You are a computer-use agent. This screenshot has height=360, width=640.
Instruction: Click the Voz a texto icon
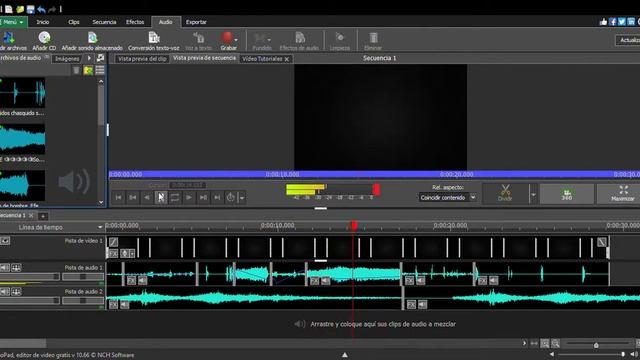(x=199, y=38)
